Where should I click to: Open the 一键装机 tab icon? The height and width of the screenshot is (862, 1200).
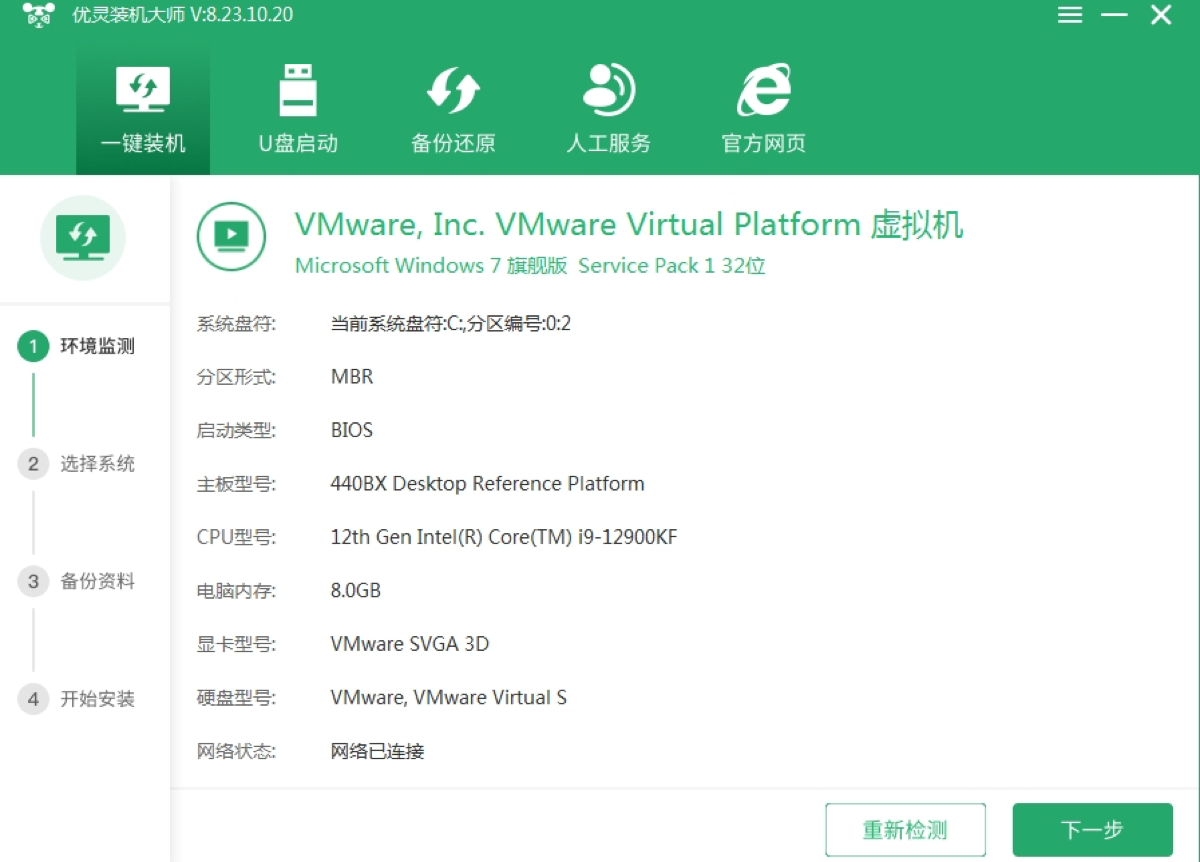(x=143, y=90)
